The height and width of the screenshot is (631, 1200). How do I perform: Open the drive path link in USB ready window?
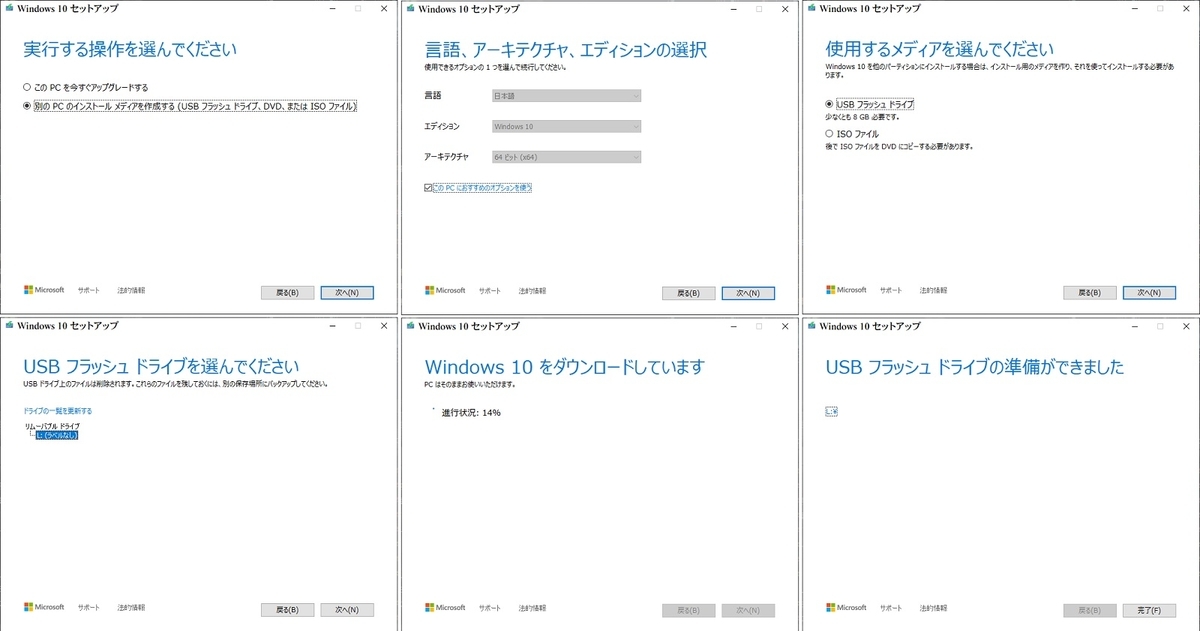[x=831, y=411]
